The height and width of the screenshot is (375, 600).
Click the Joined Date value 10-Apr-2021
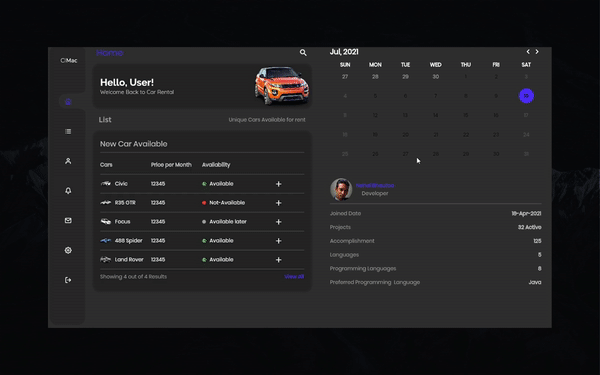pyautogui.click(x=527, y=214)
